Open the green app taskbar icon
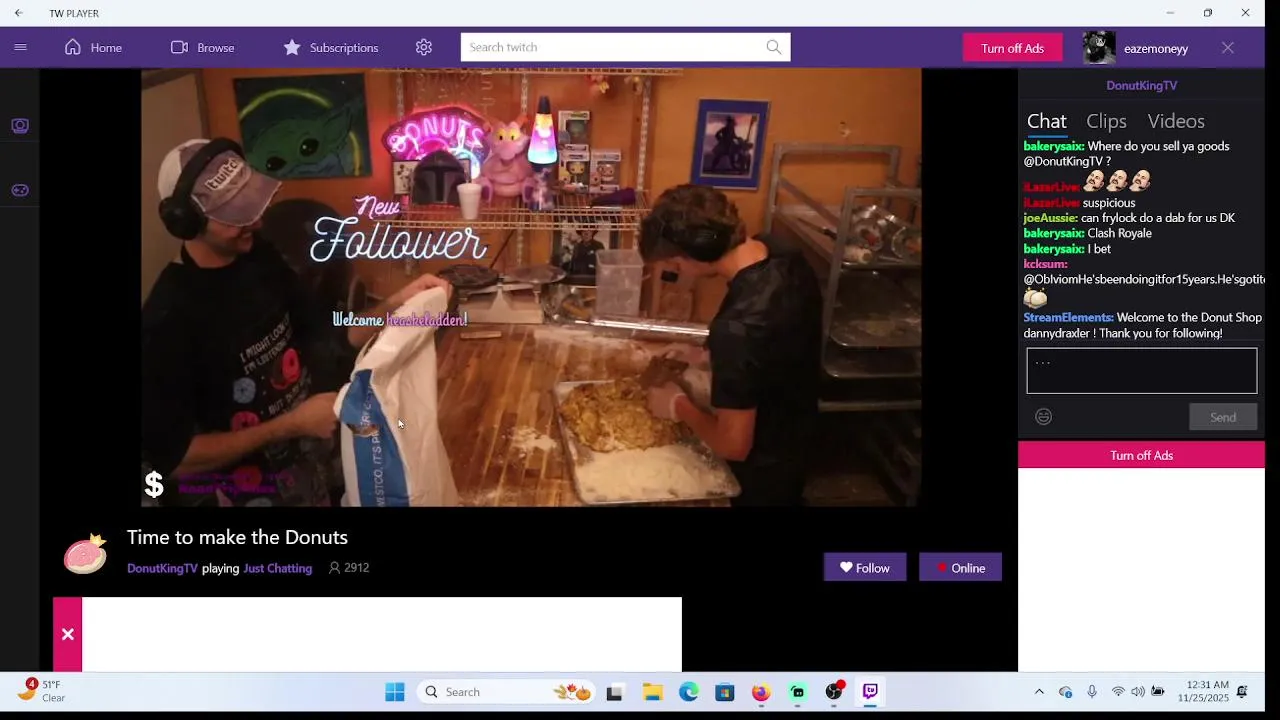 point(797,692)
